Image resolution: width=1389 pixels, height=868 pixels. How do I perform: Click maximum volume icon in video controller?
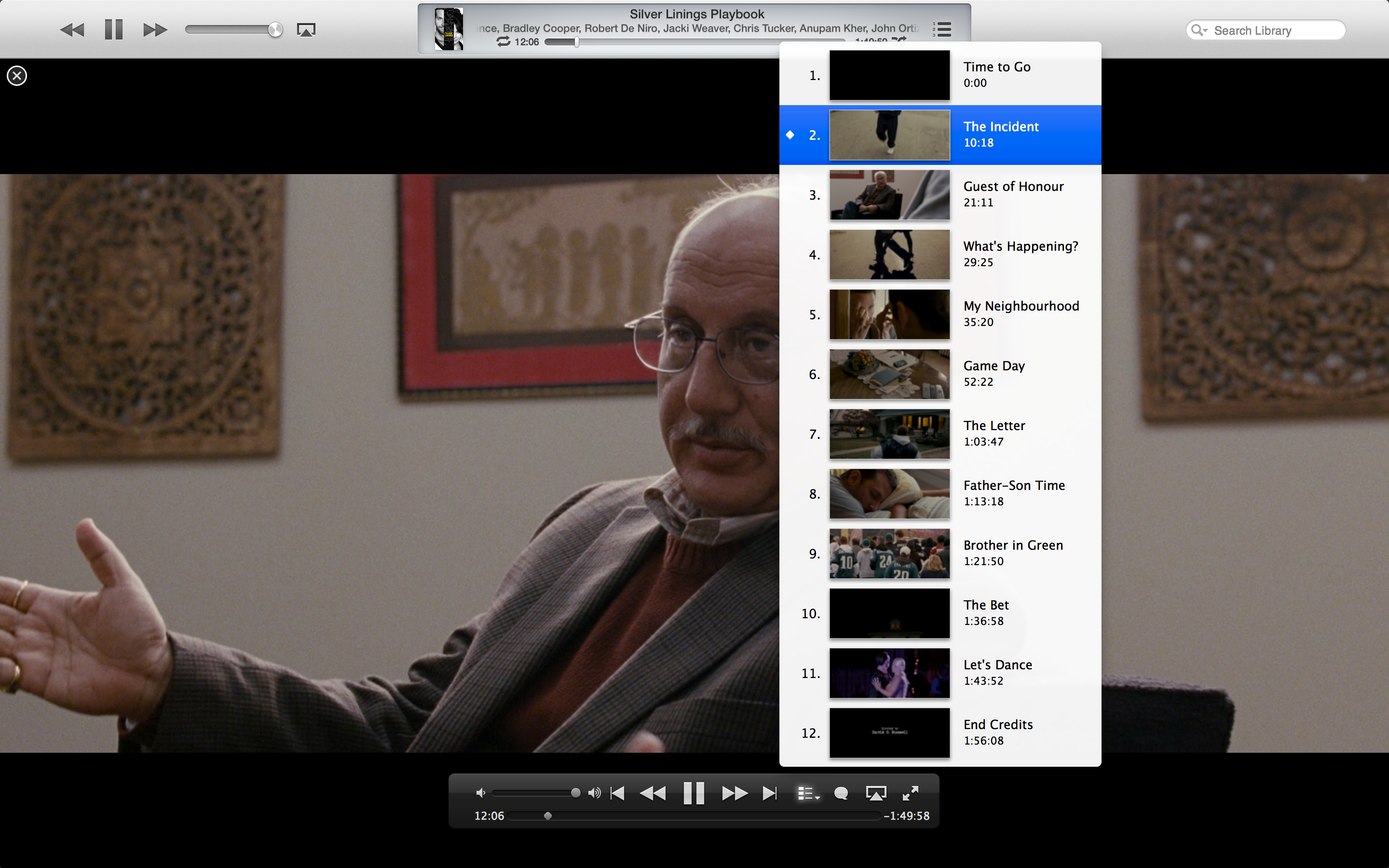coord(595,793)
